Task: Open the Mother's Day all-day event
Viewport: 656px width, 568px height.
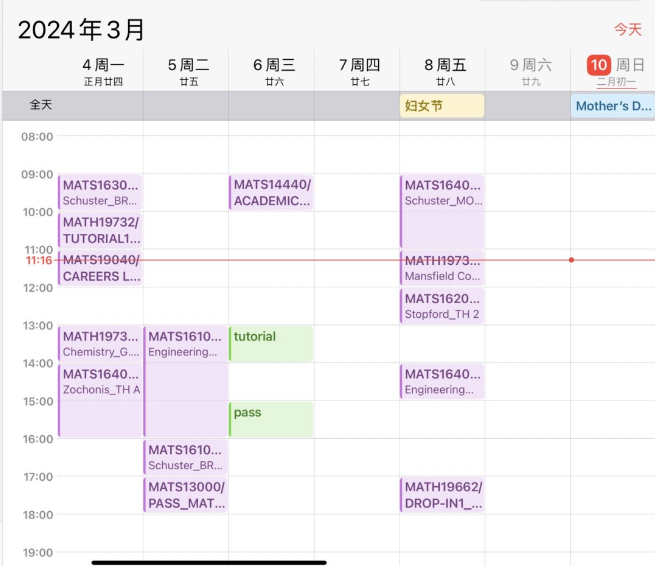Action: point(612,105)
